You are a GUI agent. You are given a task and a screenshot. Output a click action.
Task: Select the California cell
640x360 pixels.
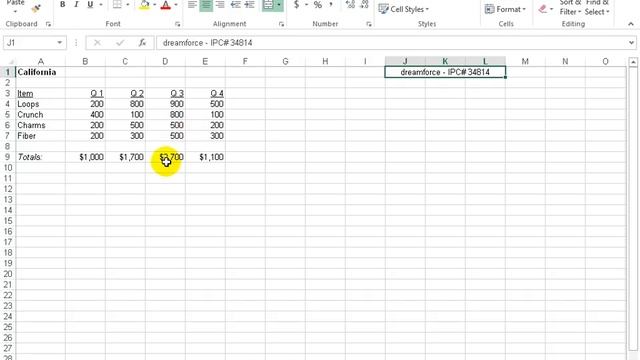[40, 72]
